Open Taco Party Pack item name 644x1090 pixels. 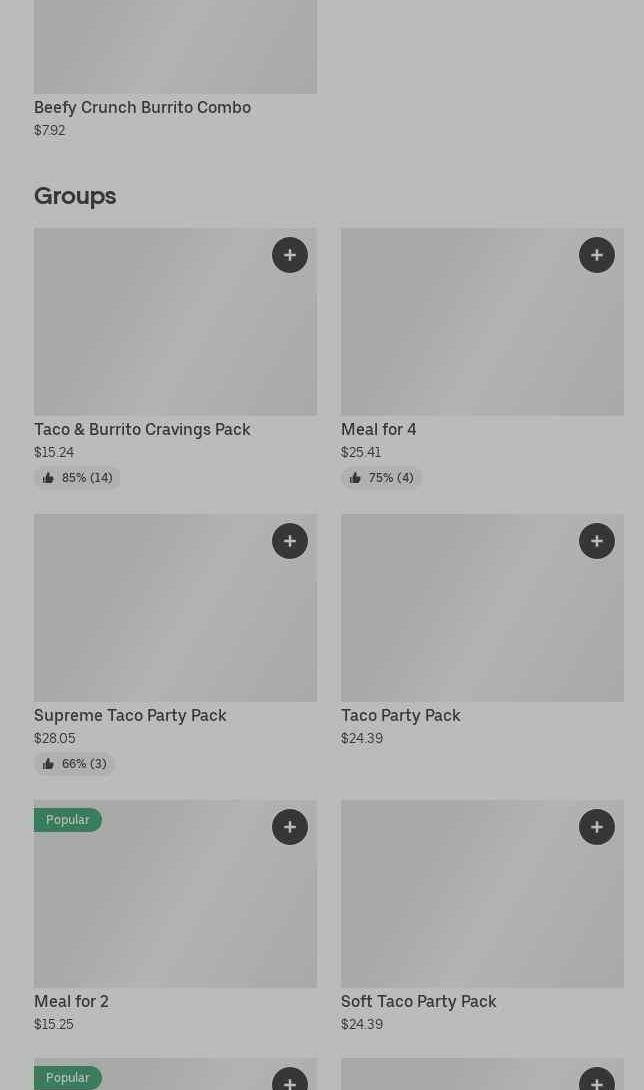401,715
